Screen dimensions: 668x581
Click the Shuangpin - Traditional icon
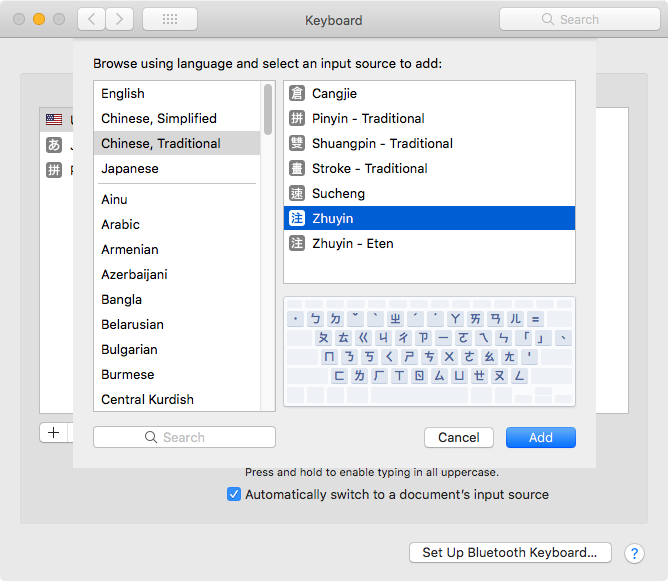(x=297, y=143)
